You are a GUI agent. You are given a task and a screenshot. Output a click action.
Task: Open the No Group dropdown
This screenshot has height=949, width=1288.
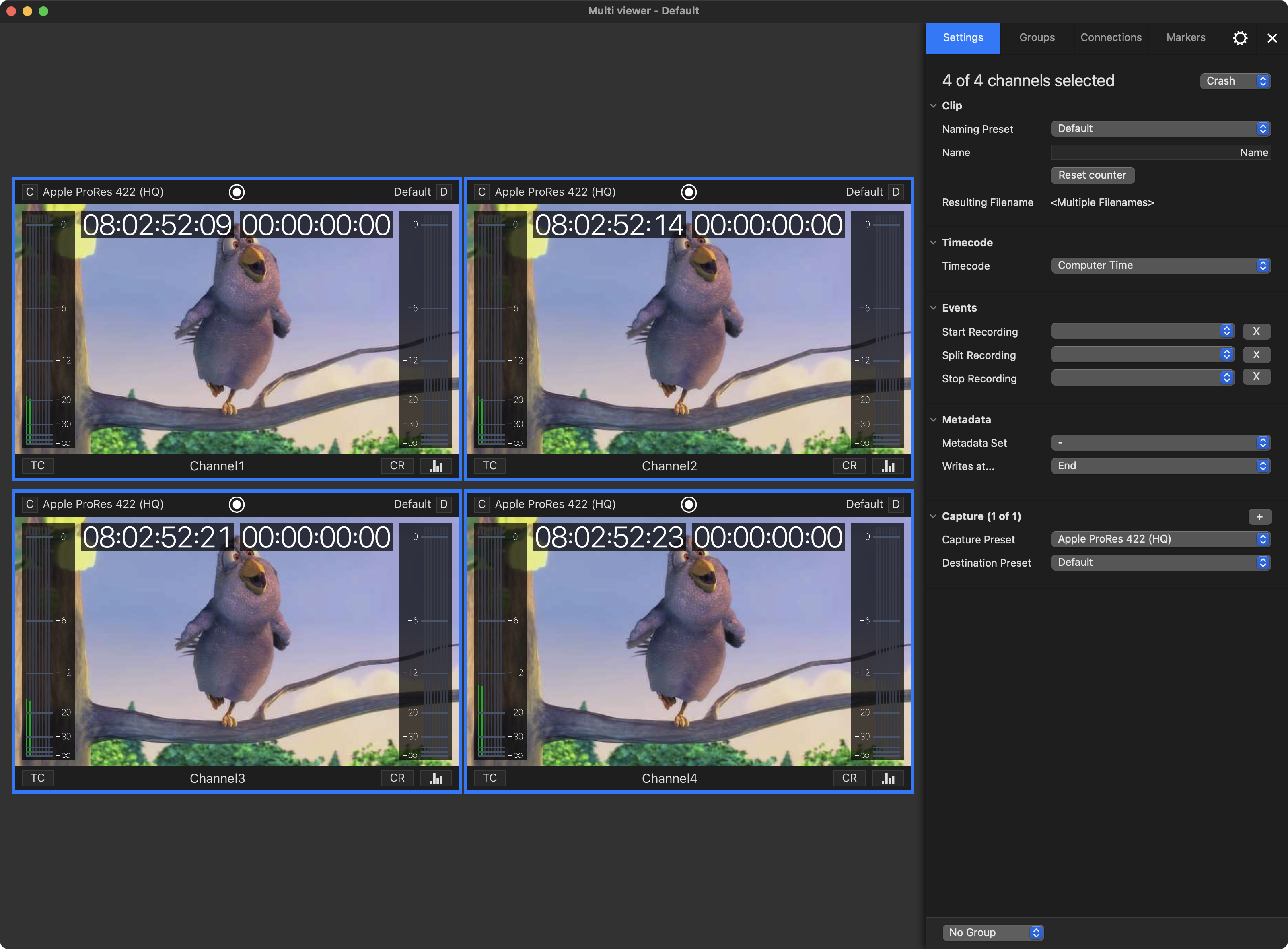[x=993, y=933]
